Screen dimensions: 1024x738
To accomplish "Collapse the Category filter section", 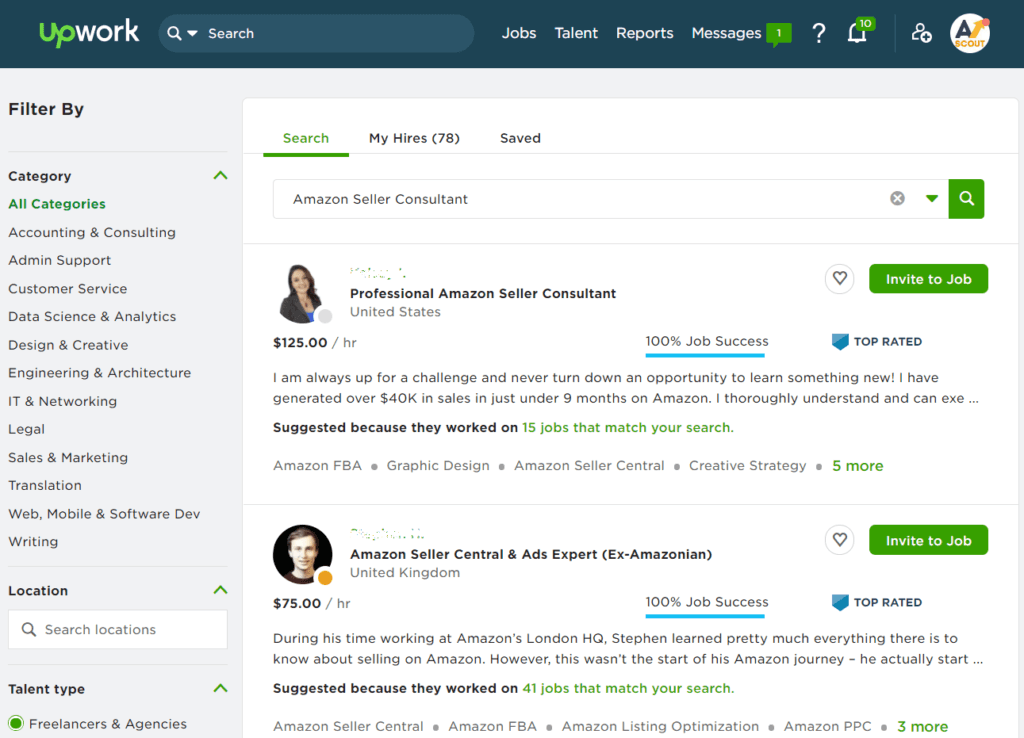I will pos(221,175).
